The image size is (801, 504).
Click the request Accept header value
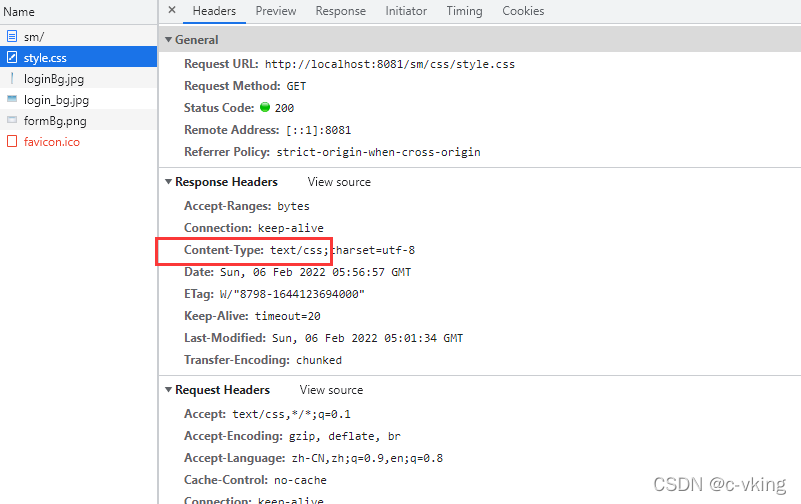292,414
